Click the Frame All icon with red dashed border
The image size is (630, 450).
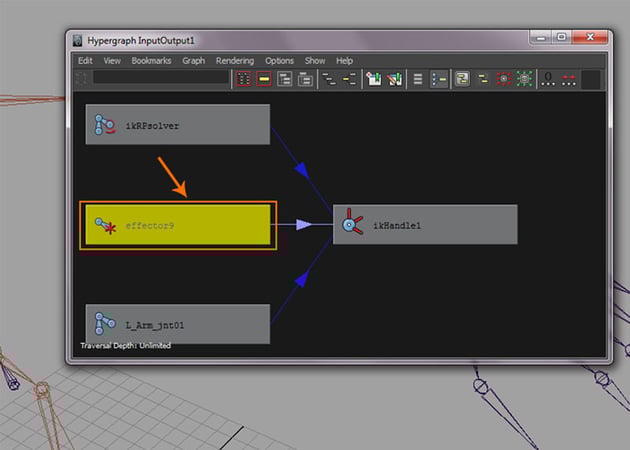(x=243, y=78)
